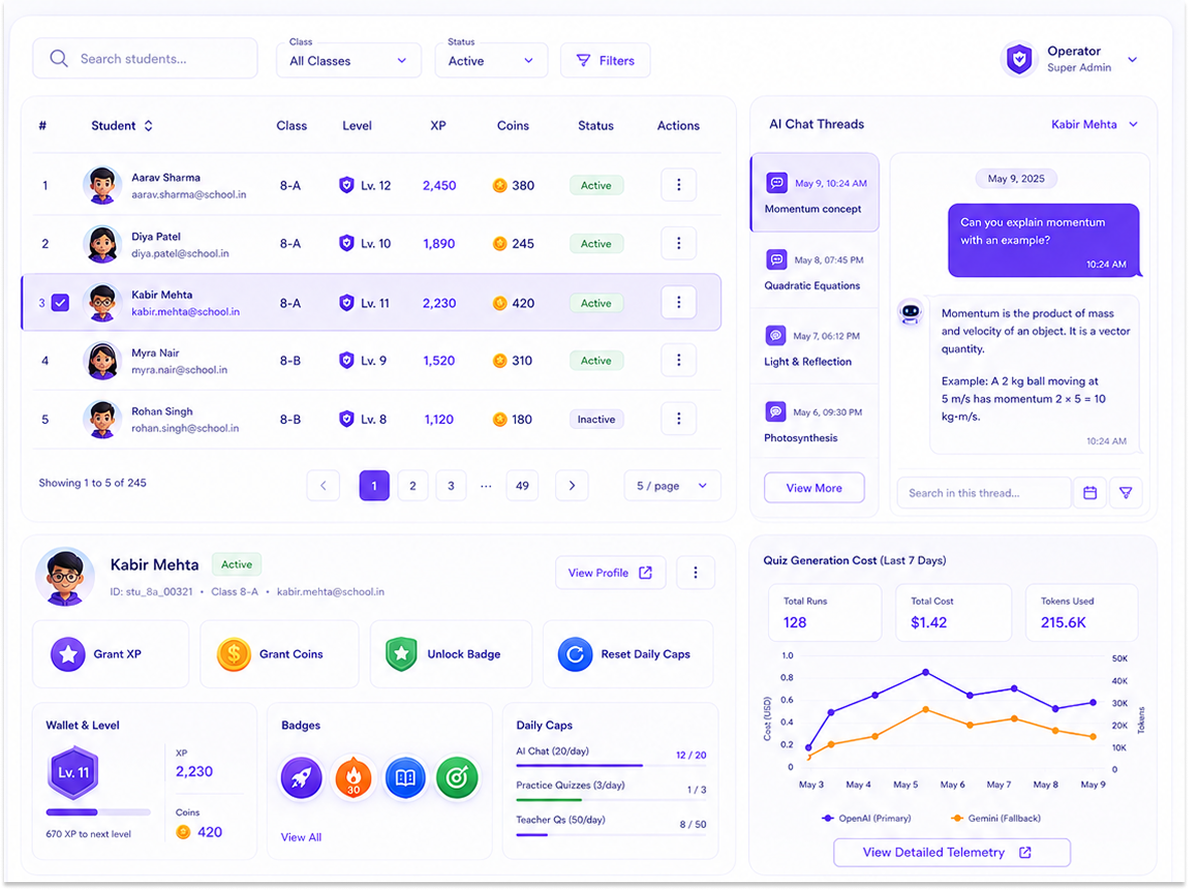Click the AI Chat daily cap progress bar
Screen dimensions: 1189x890
[611, 766]
